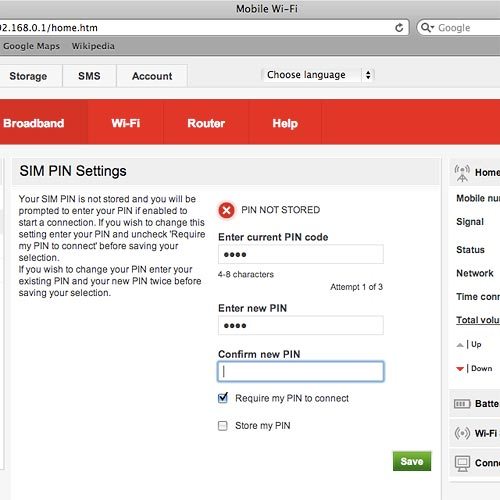The width and height of the screenshot is (500, 500).
Task: Click the red Down arrow icon
Action: click(x=460, y=368)
